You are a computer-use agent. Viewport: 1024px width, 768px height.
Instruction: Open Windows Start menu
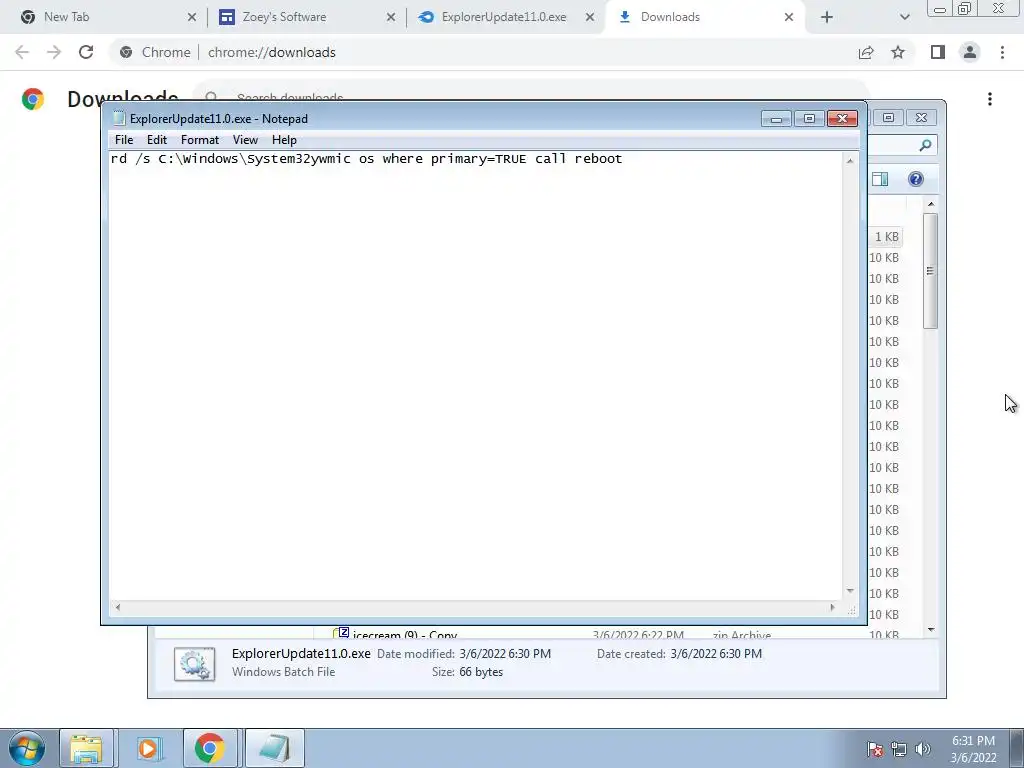[27, 748]
